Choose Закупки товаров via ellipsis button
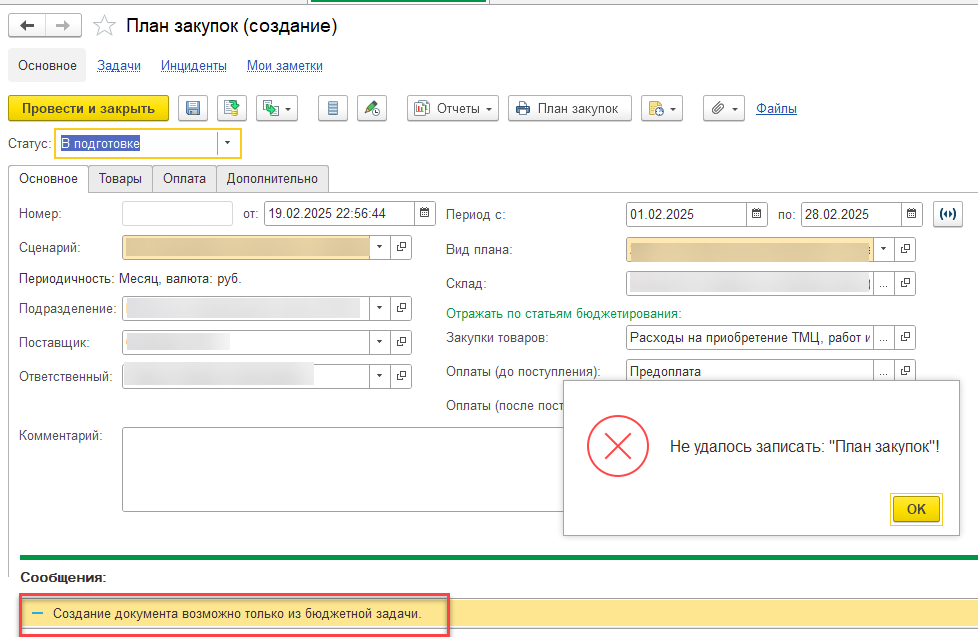 pos(883,338)
